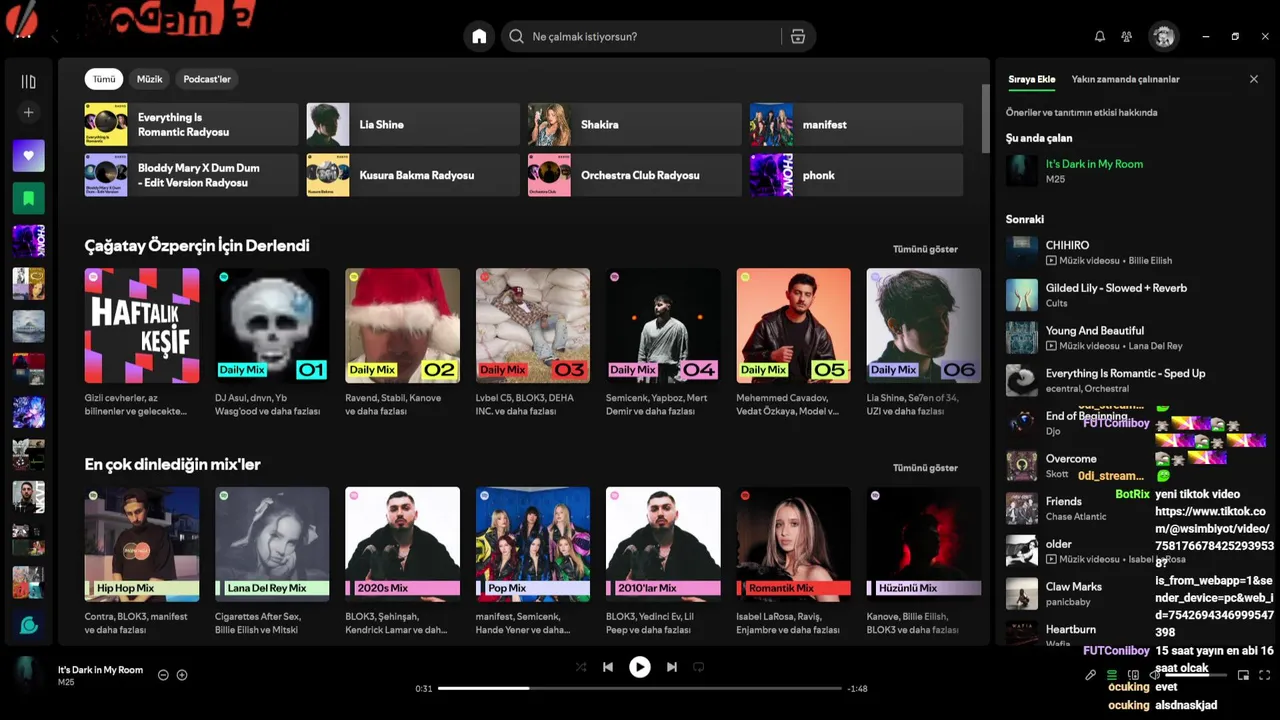This screenshot has height=720, width=1280.
Task: Go to the Spotify Home icon
Action: [479, 36]
